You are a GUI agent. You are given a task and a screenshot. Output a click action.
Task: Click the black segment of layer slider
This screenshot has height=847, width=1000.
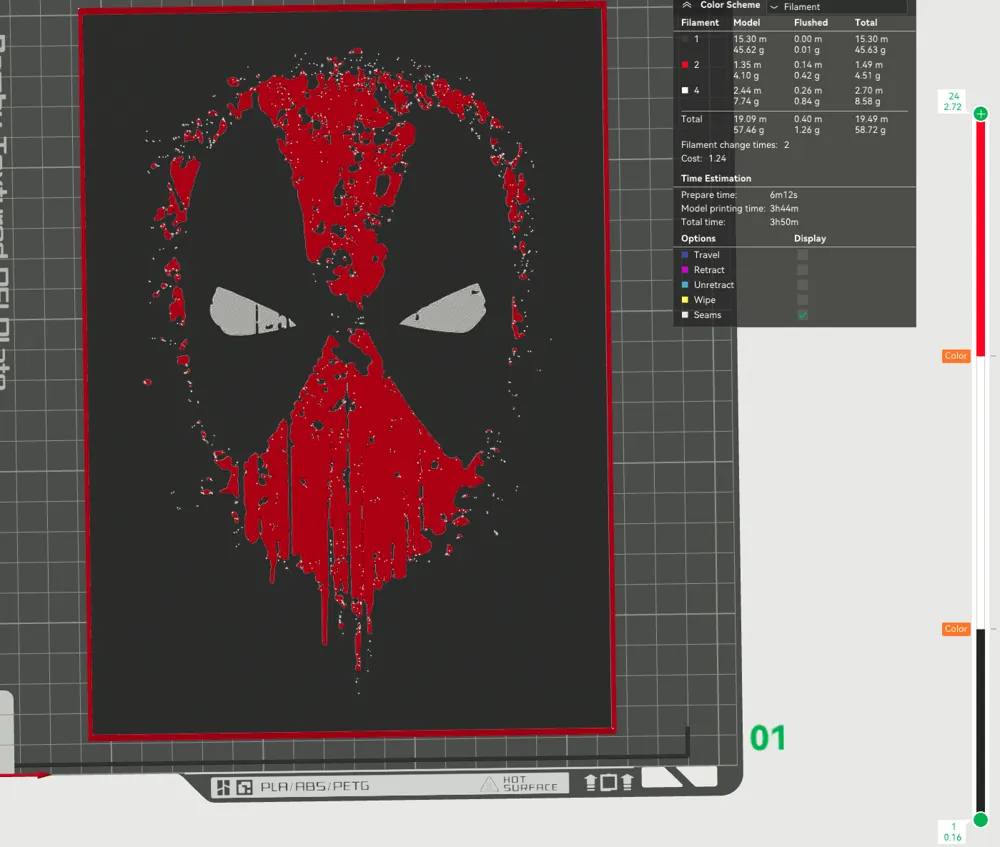(981, 721)
